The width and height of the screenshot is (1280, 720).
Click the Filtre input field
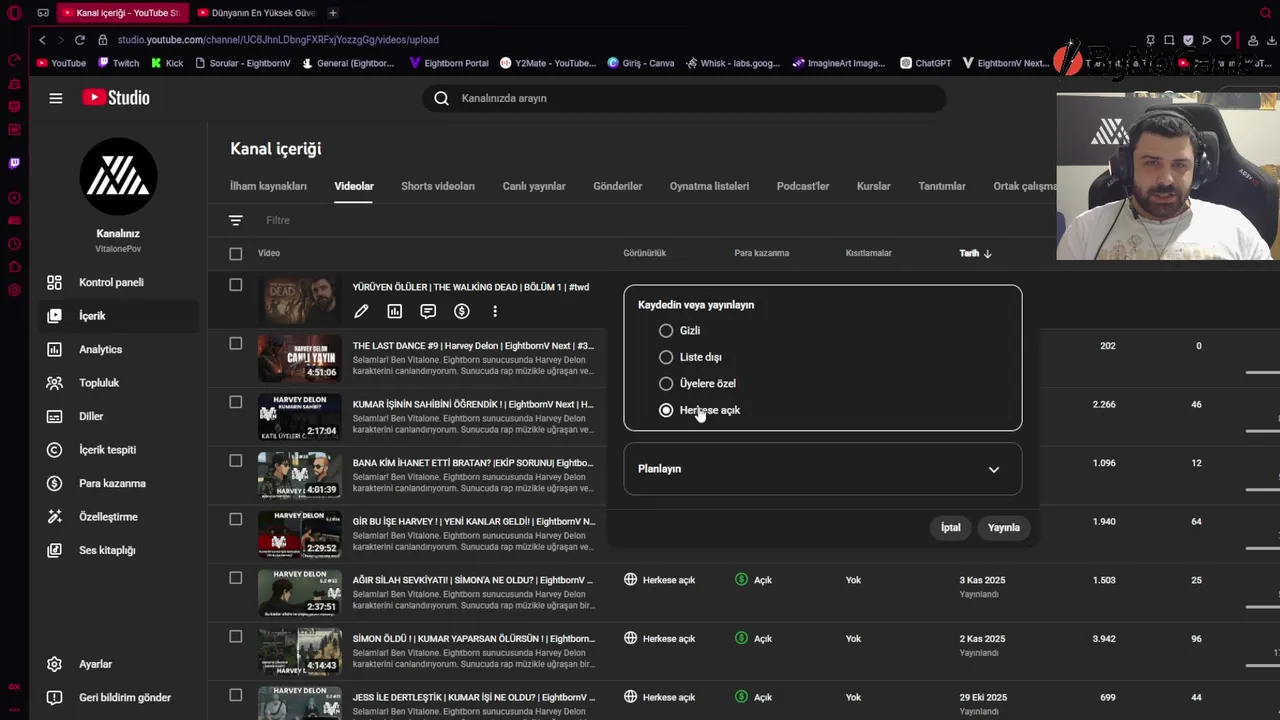click(x=278, y=220)
